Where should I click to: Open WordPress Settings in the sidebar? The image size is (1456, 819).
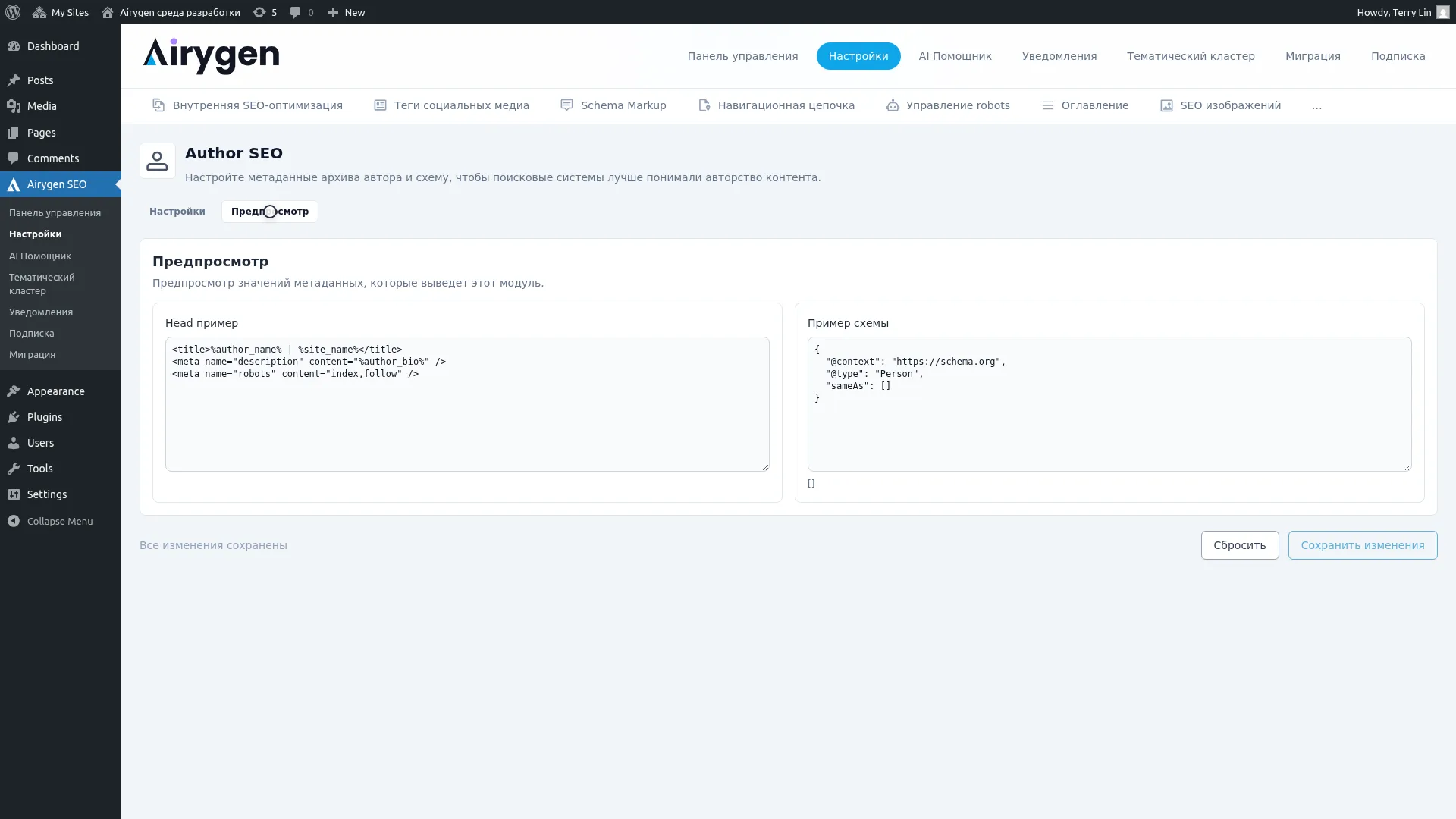(x=61, y=494)
